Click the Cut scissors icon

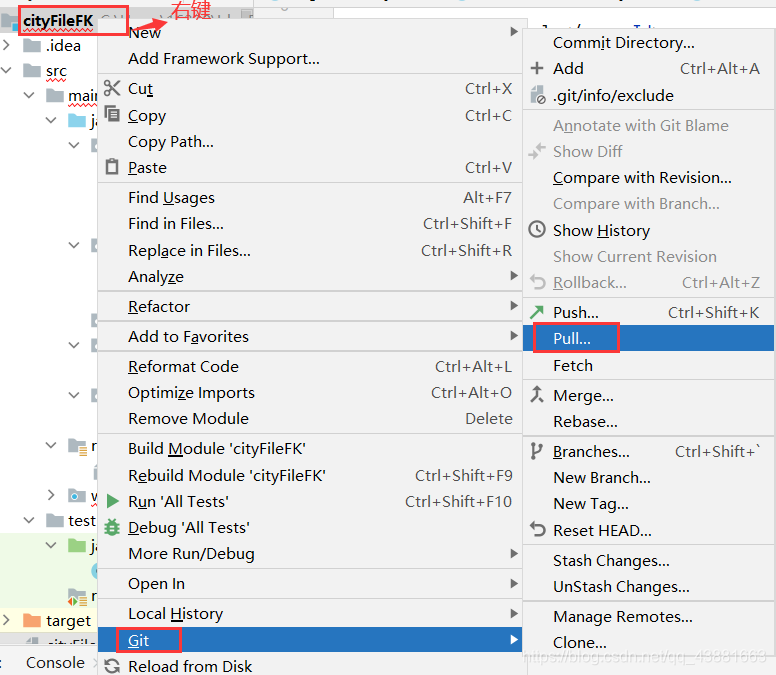click(112, 88)
